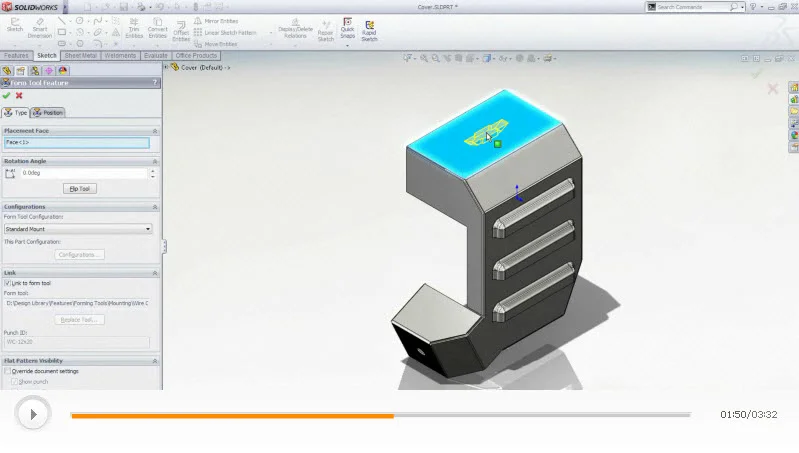
Task: Click the Quick Snaps icon
Action: [348, 28]
